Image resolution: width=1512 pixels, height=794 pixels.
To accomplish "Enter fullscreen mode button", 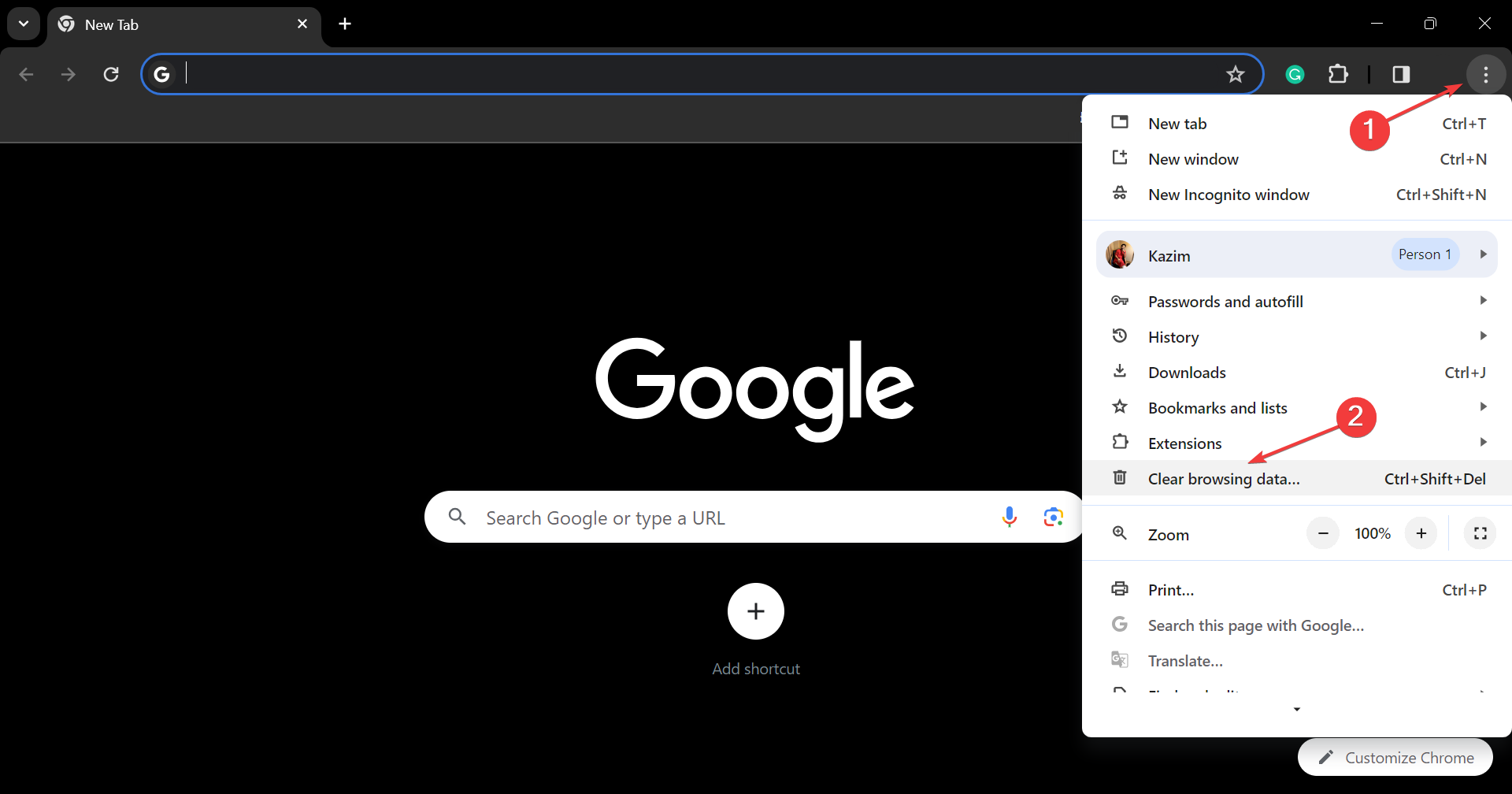I will coord(1480,533).
